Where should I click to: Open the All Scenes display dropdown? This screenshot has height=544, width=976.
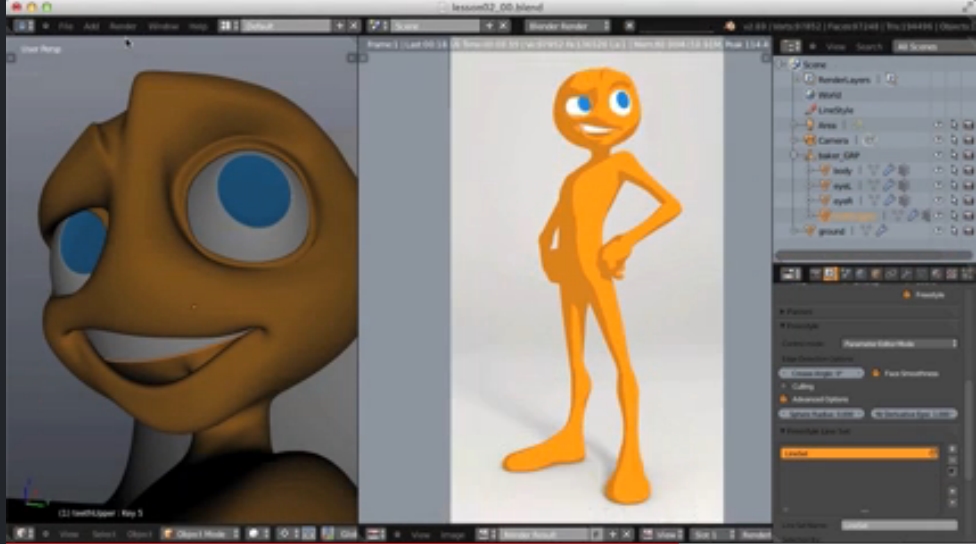(934, 47)
